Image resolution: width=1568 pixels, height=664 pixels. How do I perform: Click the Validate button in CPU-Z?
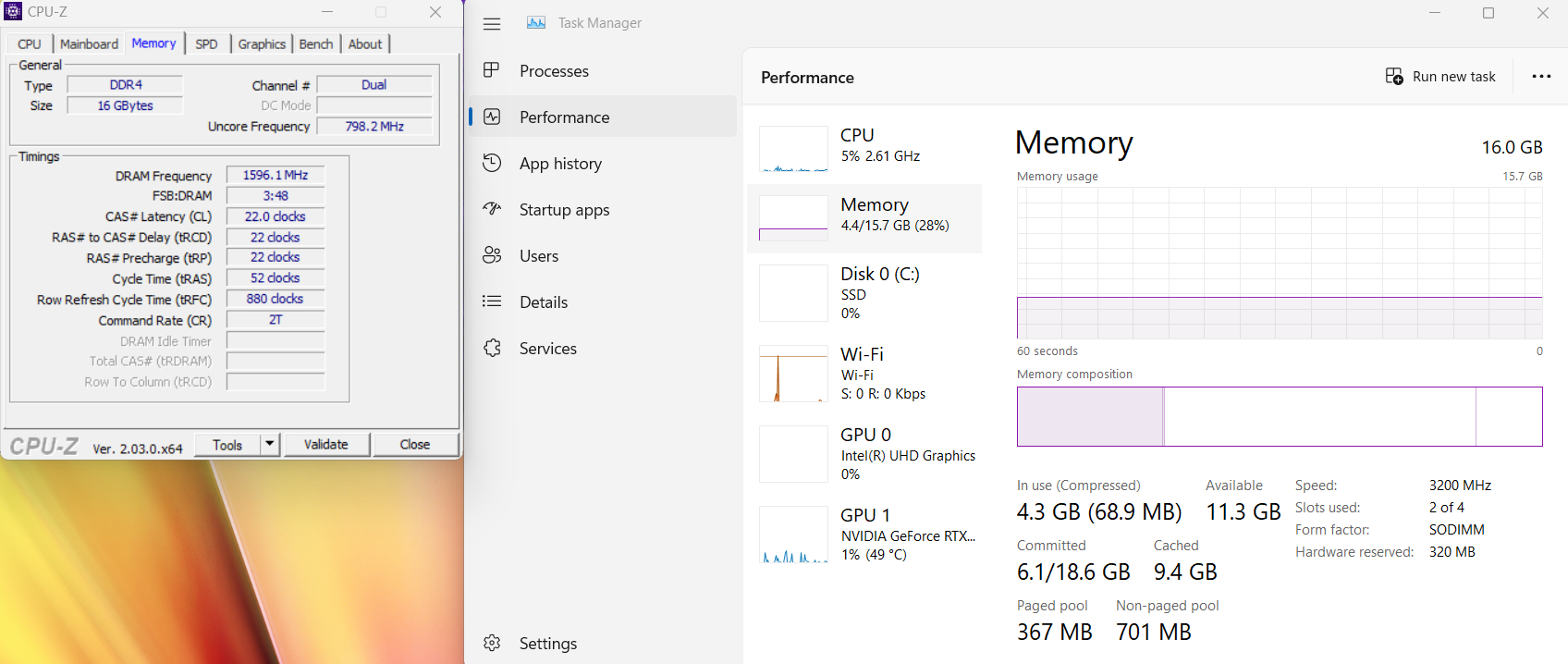[326, 444]
